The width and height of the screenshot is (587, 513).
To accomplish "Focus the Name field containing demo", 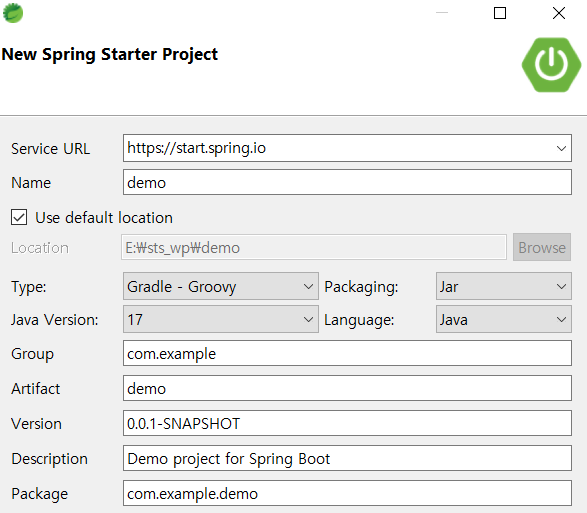I will pyautogui.click(x=347, y=182).
